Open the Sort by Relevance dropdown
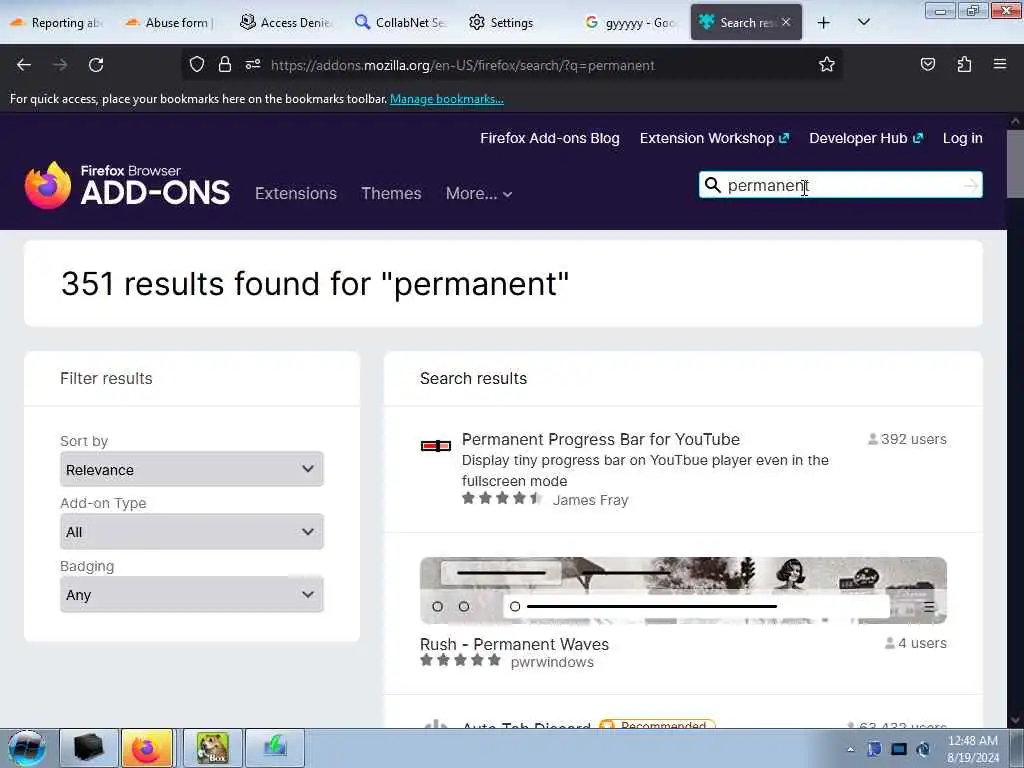Viewport: 1024px width, 768px height. [191, 469]
